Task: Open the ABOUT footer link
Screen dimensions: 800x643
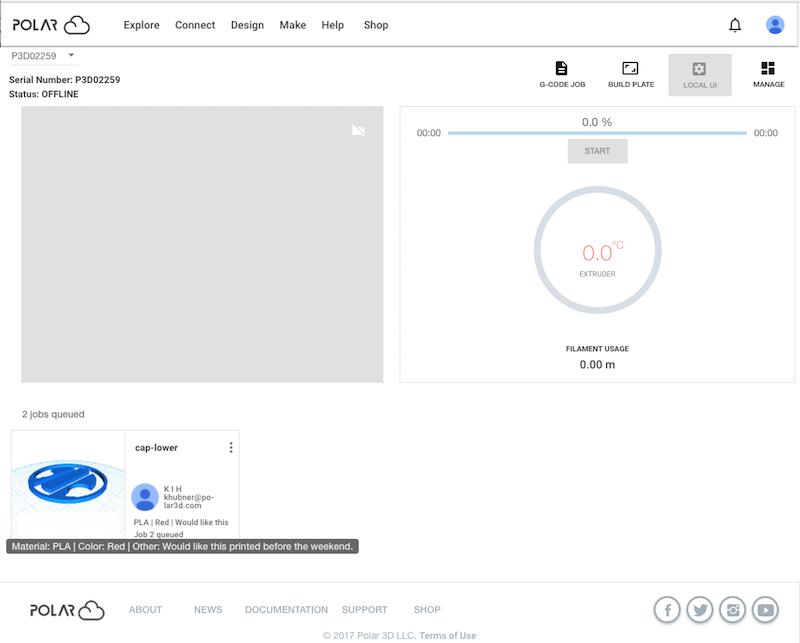Action: tap(145, 610)
